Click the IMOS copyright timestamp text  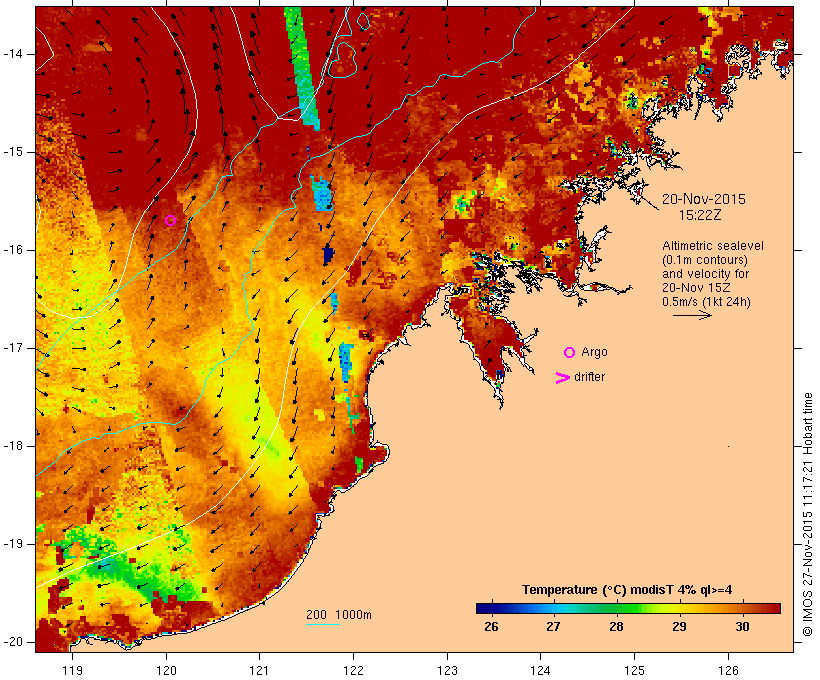coord(808,515)
